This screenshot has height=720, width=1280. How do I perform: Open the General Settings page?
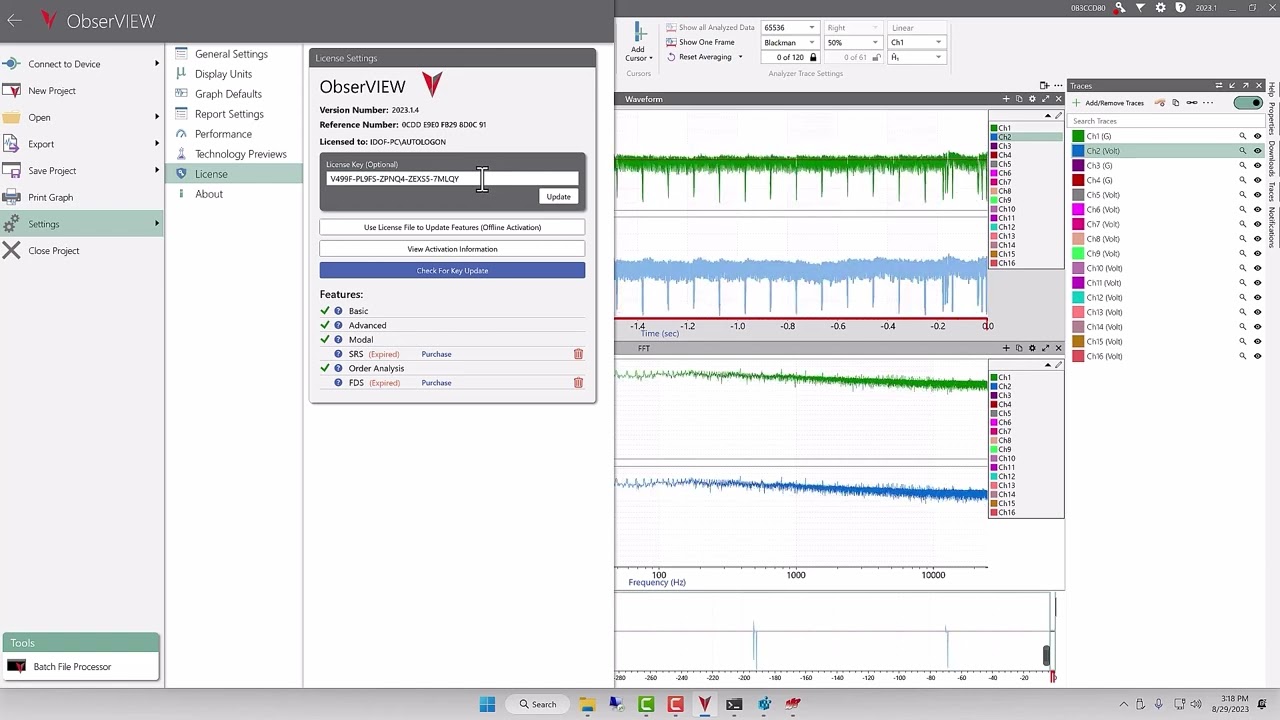pos(233,54)
